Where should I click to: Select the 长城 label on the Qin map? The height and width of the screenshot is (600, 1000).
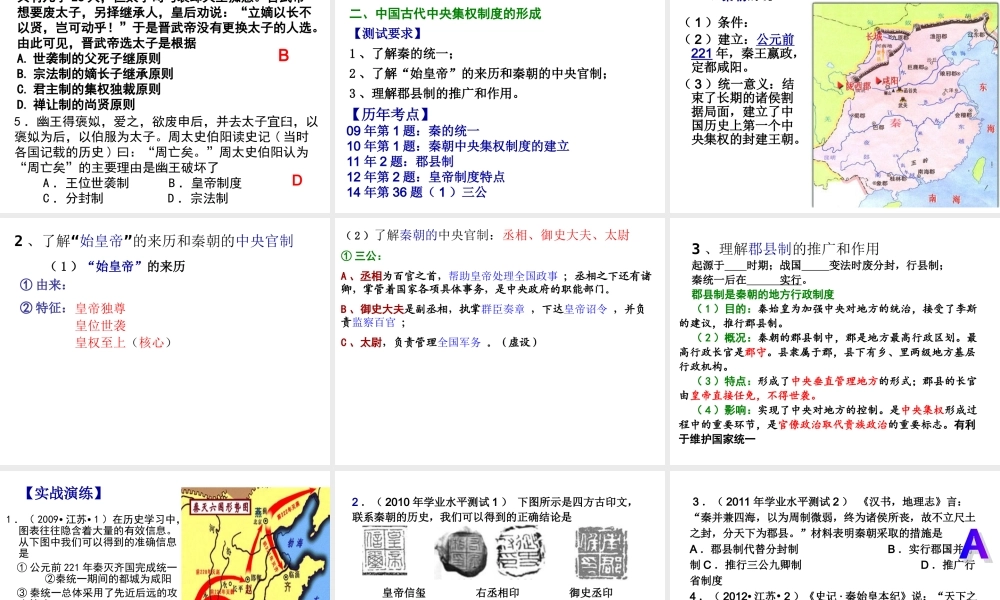[x=874, y=36]
